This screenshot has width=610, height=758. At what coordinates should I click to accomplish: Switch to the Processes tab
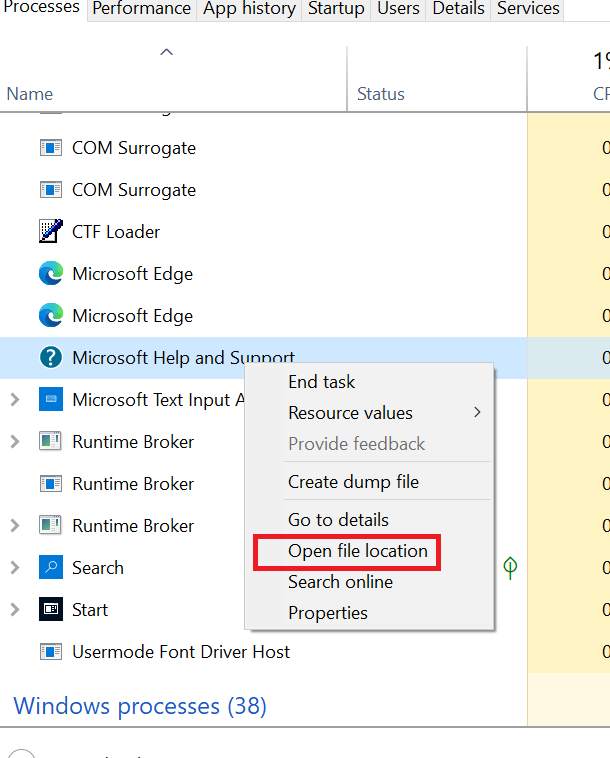point(42,8)
